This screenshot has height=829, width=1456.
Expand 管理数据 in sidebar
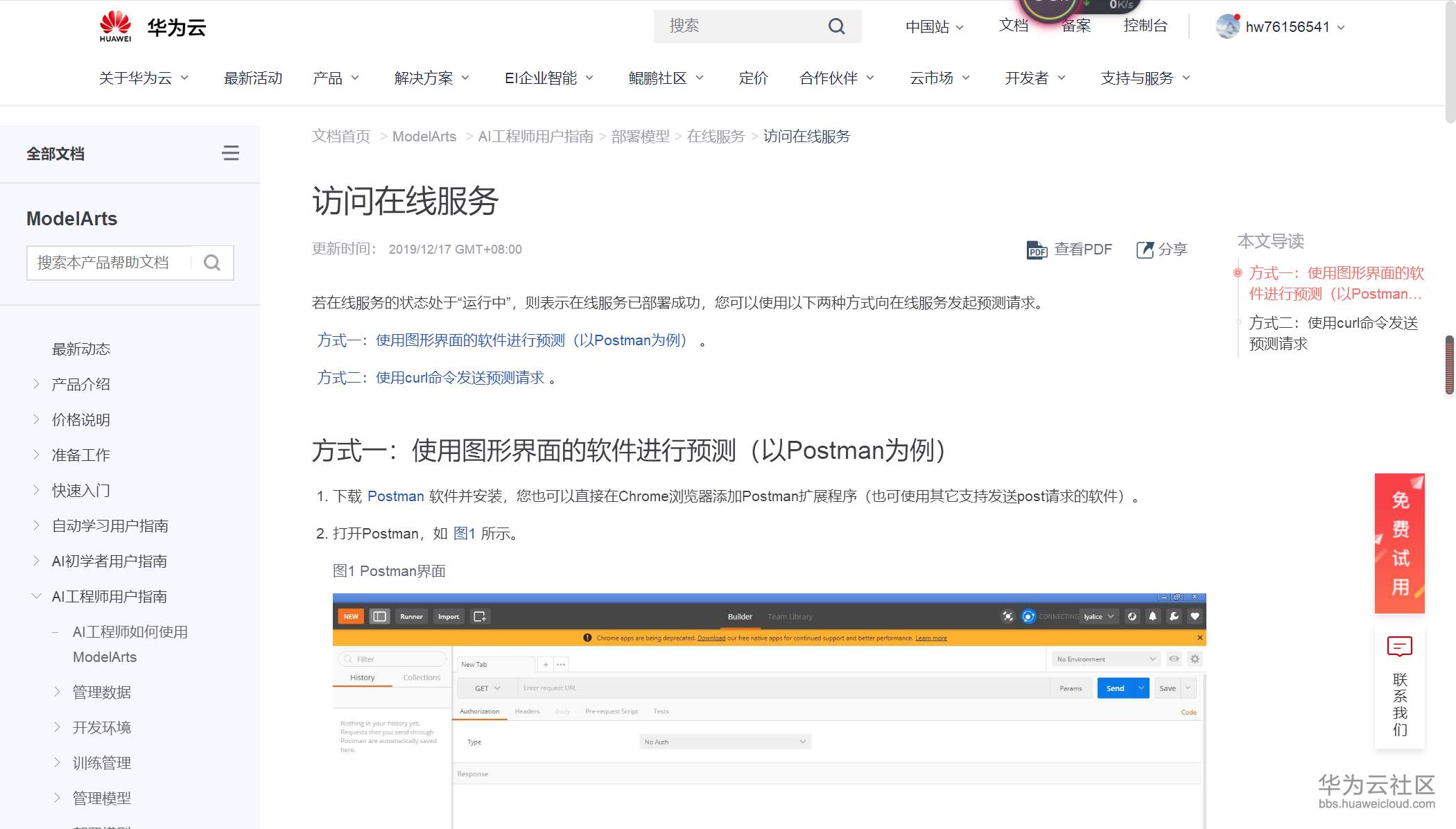[x=58, y=692]
